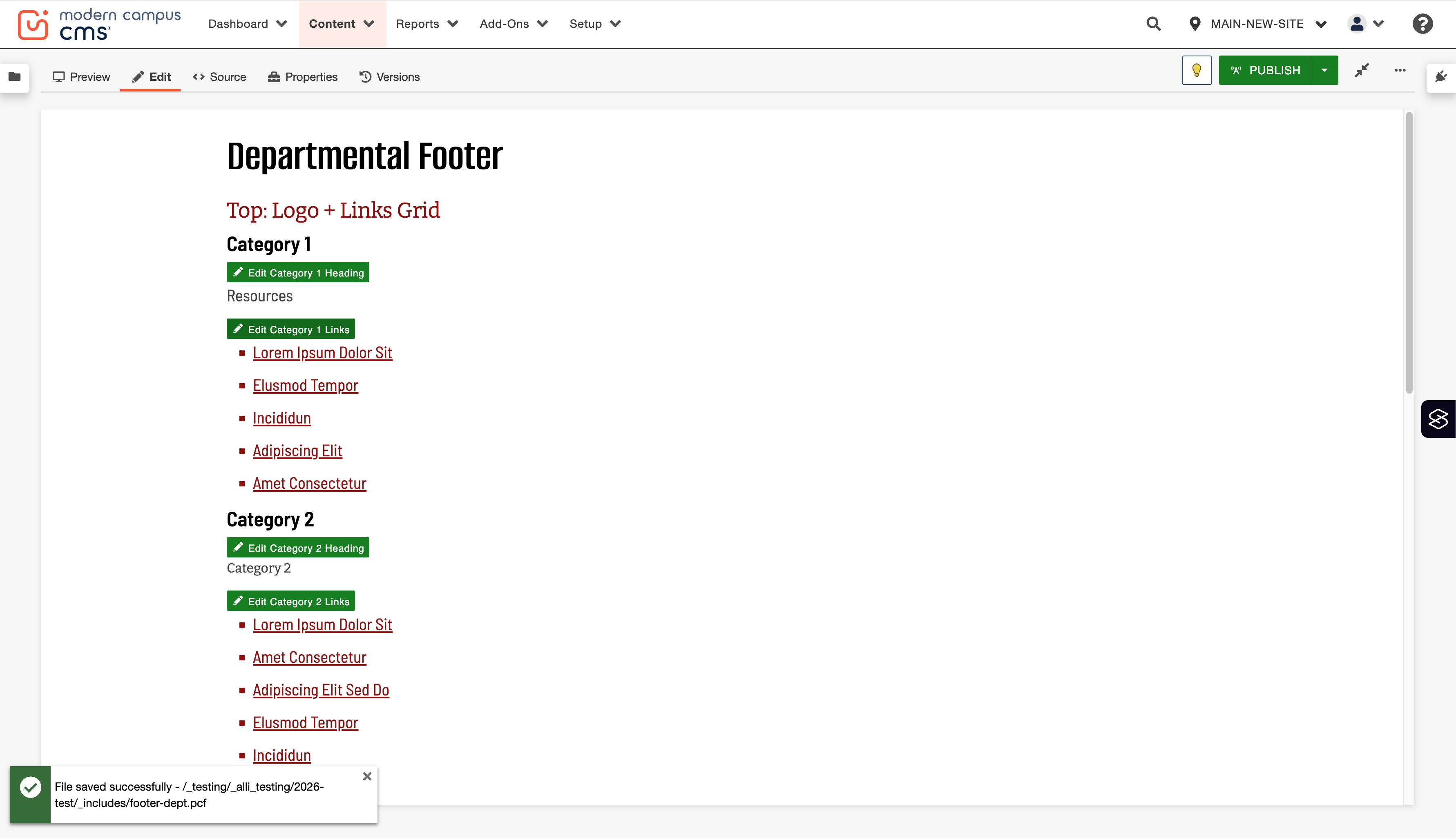Image resolution: width=1456 pixels, height=838 pixels.
Task: Open the Publish options dropdown arrow
Action: click(1324, 70)
